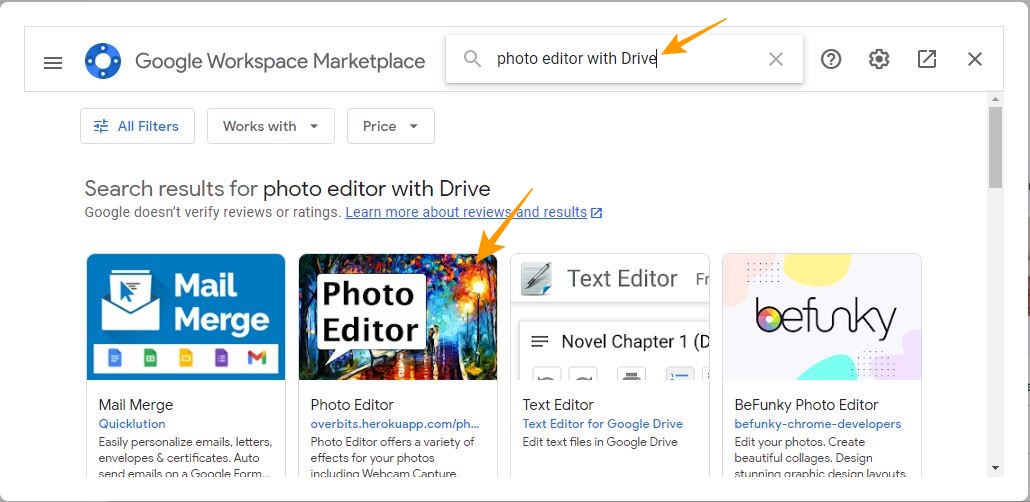The image size is (1030, 502).
Task: Click inside the search text field
Action: tap(624, 59)
